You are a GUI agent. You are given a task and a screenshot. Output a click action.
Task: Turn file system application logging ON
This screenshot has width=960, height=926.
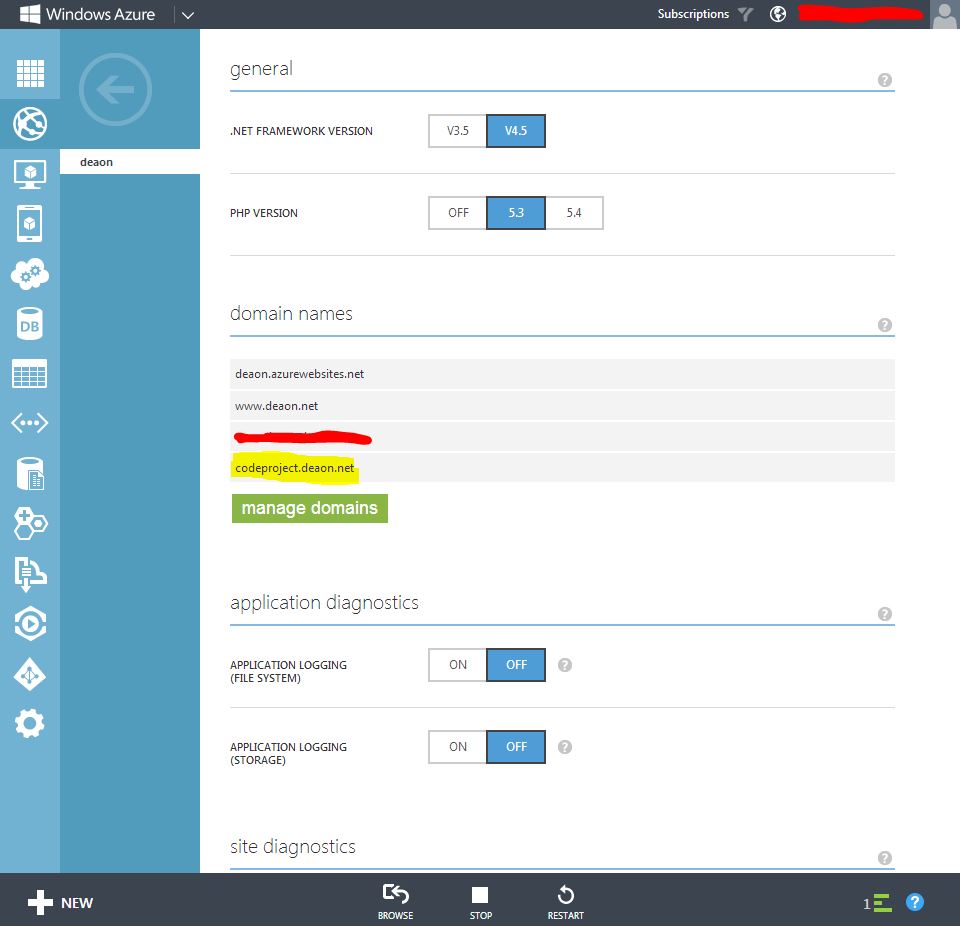[x=458, y=665]
